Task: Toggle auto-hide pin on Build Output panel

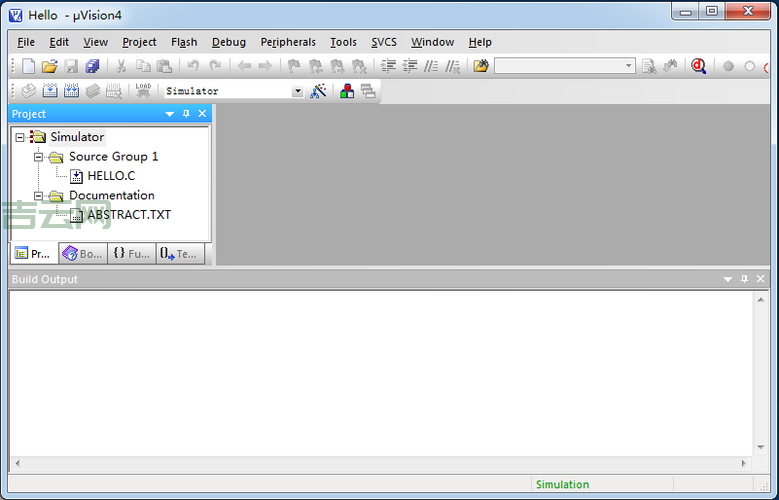Action: point(744,279)
